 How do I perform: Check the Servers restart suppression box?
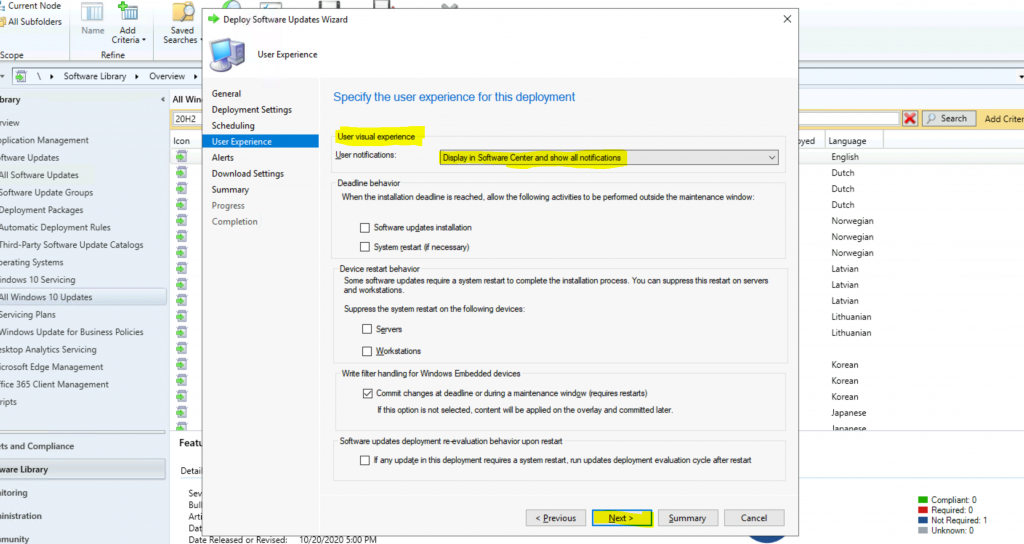[367, 329]
